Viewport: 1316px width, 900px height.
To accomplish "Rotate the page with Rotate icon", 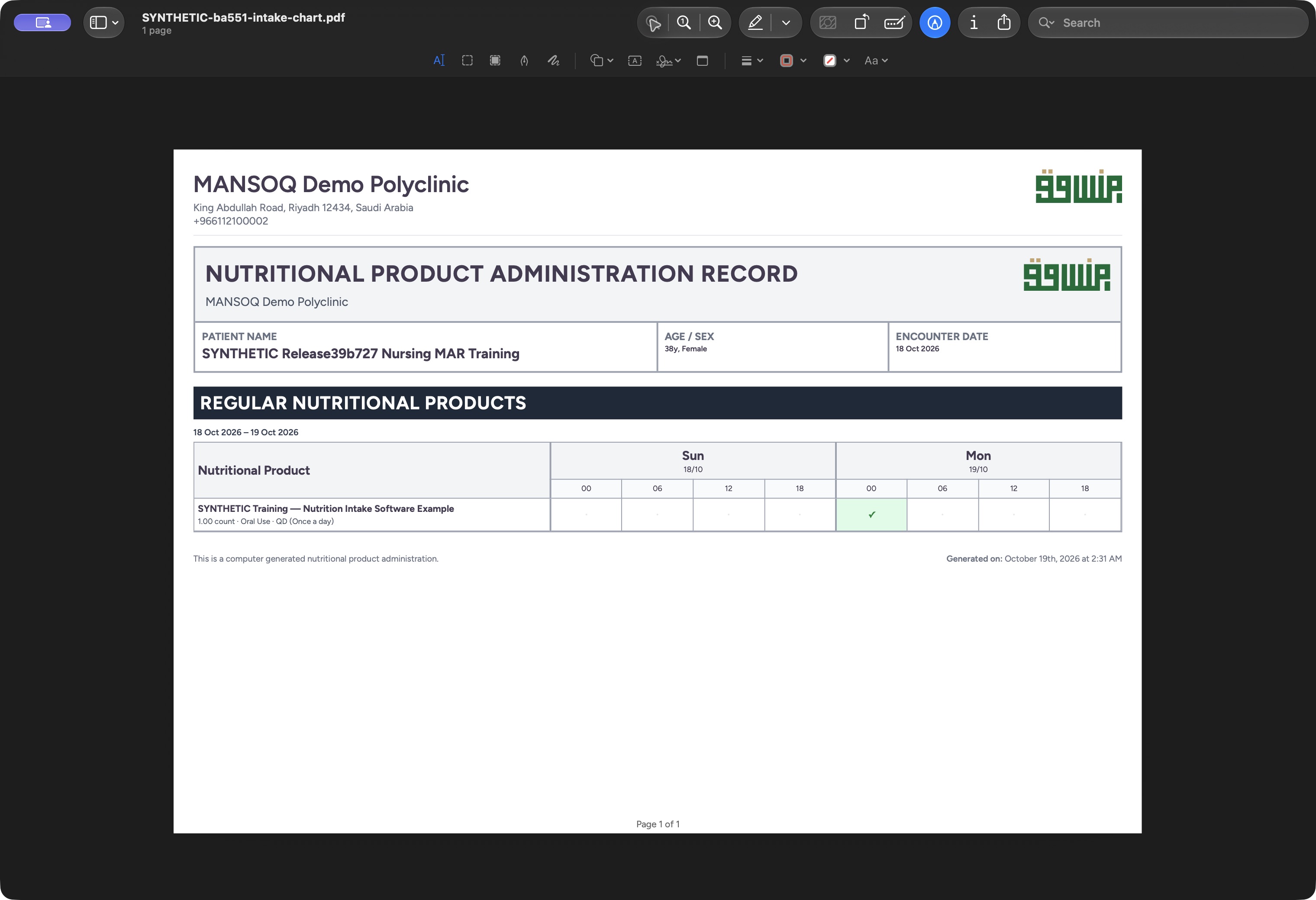I will click(861, 22).
